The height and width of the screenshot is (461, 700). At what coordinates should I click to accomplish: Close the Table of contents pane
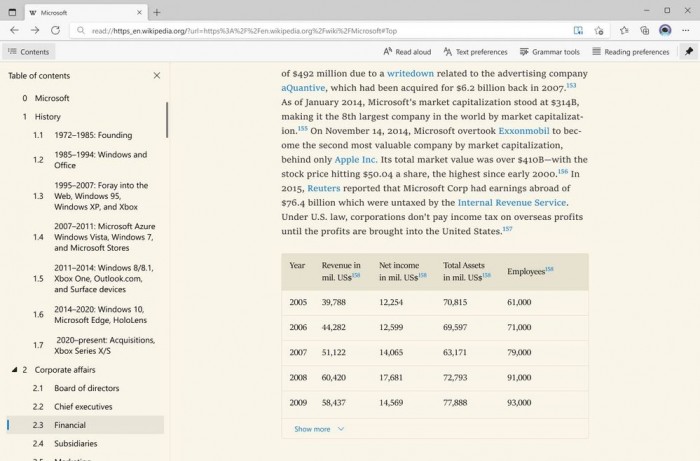157,75
